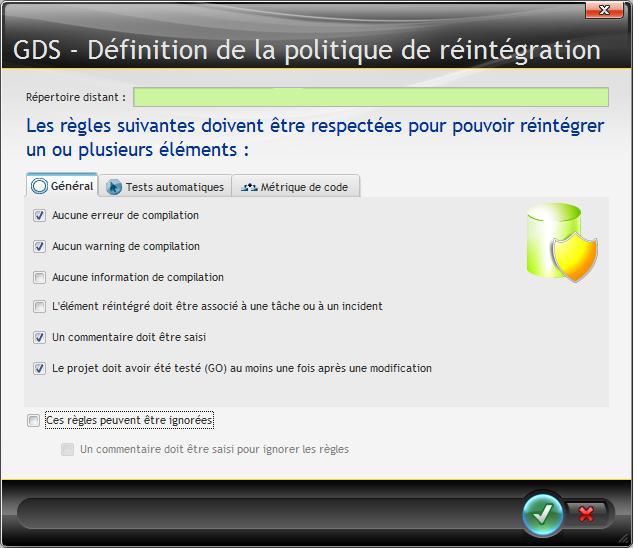Check the task or incident association rule
The width and height of the screenshot is (635, 549).
[40, 307]
